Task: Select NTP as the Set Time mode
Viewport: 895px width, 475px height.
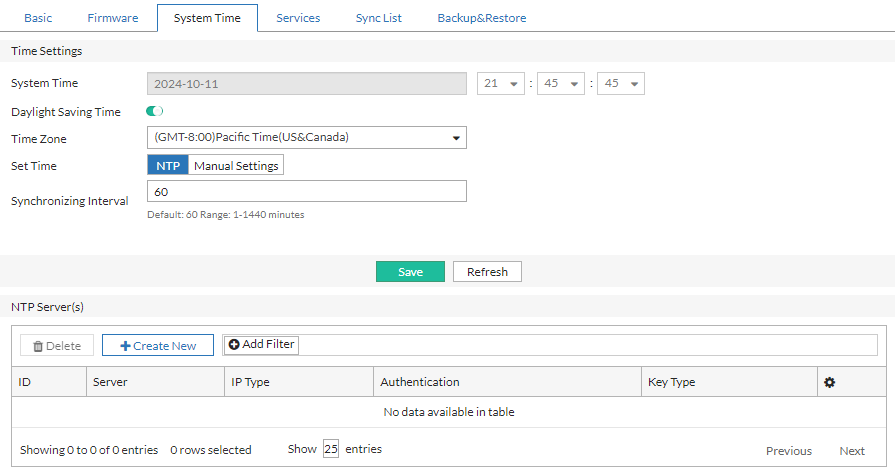Action: [168, 165]
